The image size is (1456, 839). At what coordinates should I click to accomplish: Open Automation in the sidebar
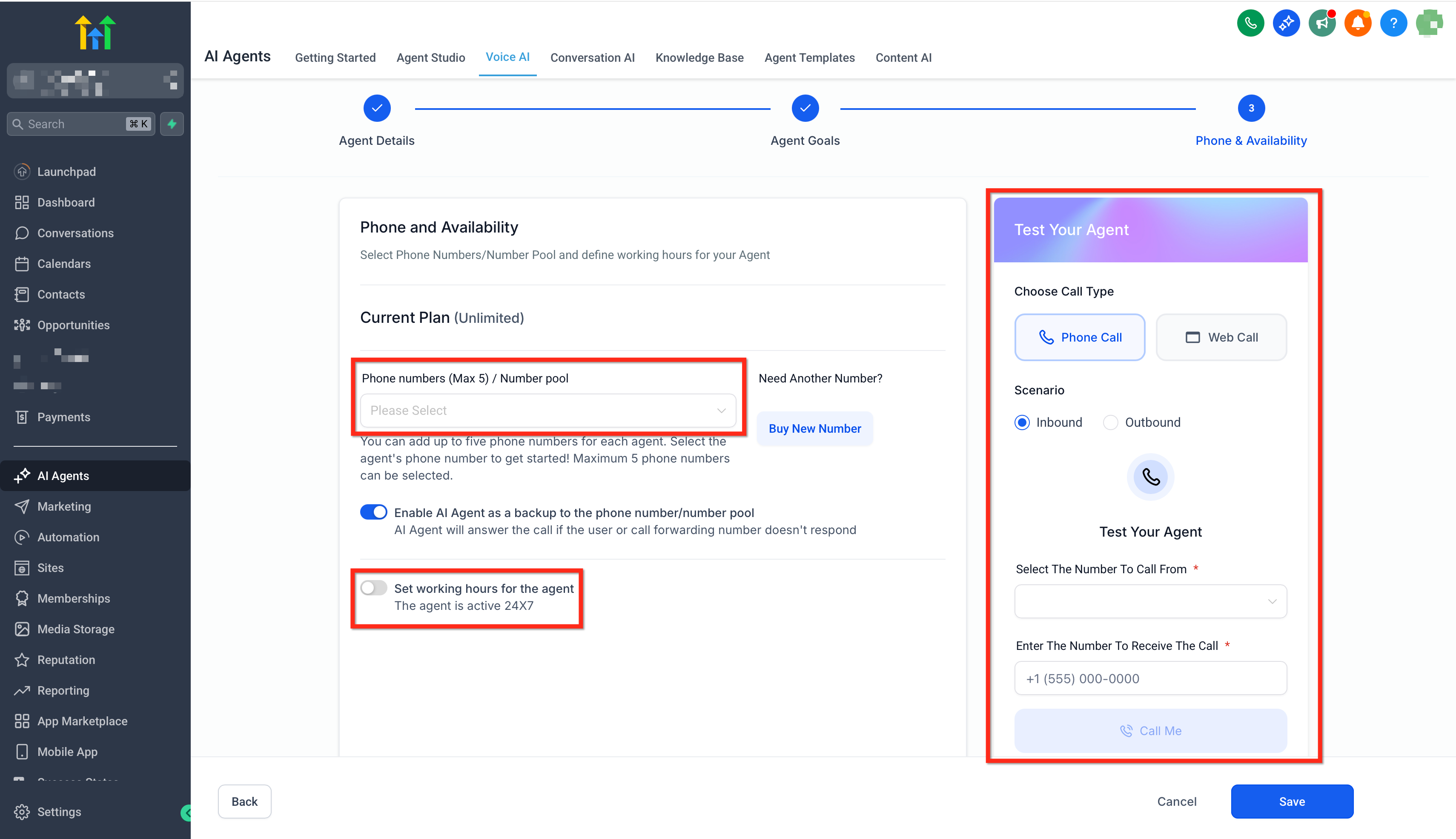68,537
